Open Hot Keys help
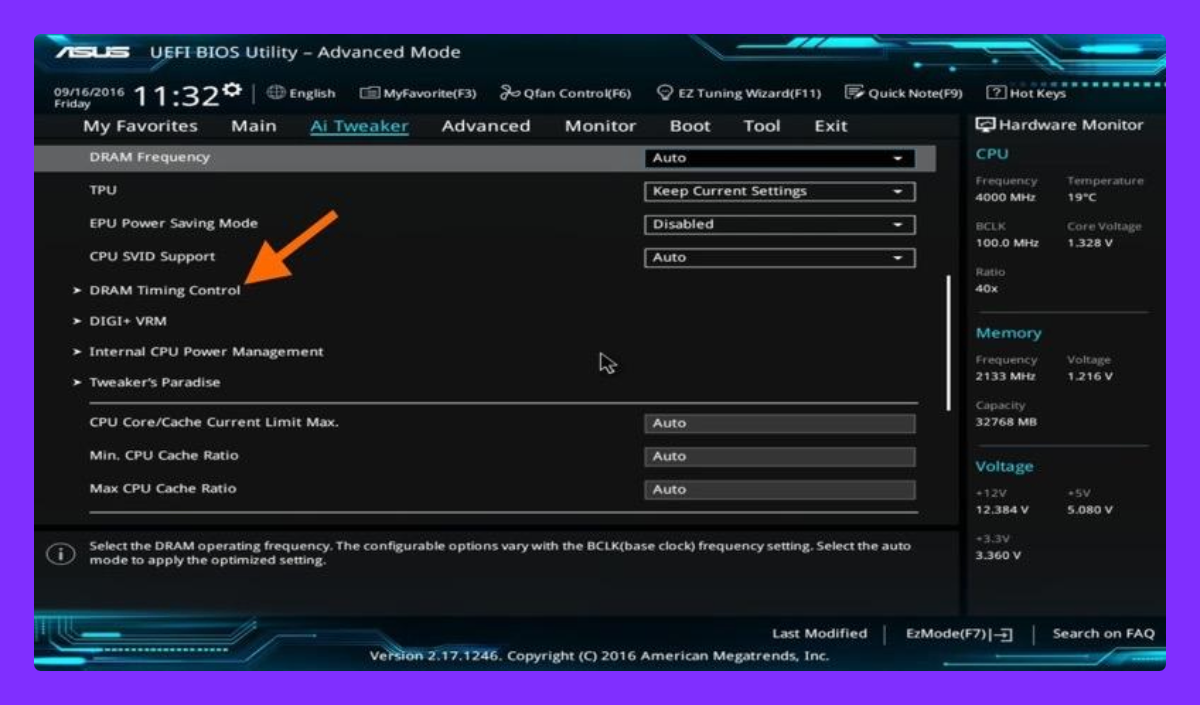The width and height of the screenshot is (1200, 705). tap(1027, 93)
